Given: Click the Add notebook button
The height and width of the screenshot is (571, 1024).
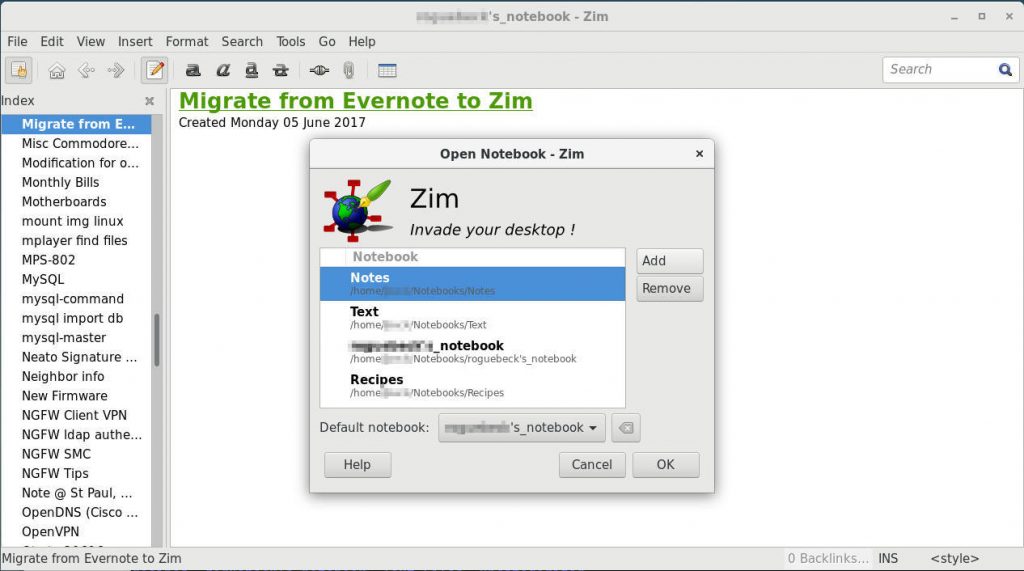Looking at the screenshot, I should [x=669, y=261].
